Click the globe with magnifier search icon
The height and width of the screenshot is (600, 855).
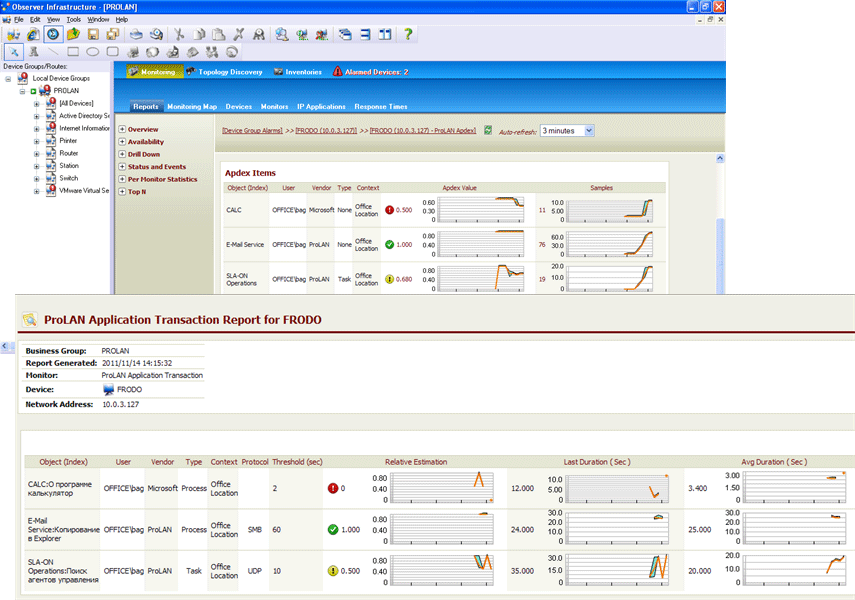pos(281,34)
